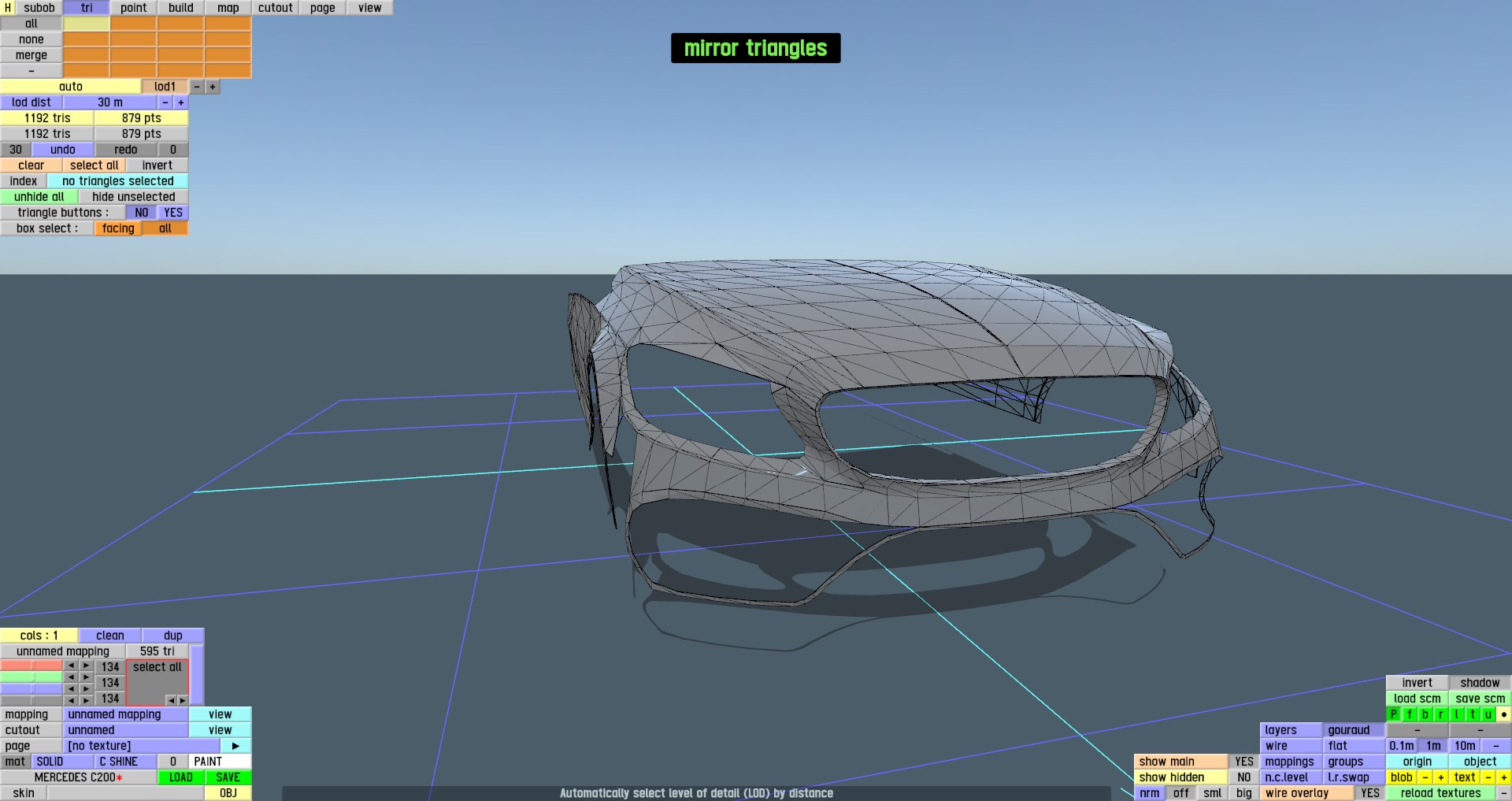Set grid size to 10m
The height and width of the screenshot is (801, 1512).
[x=1465, y=746]
